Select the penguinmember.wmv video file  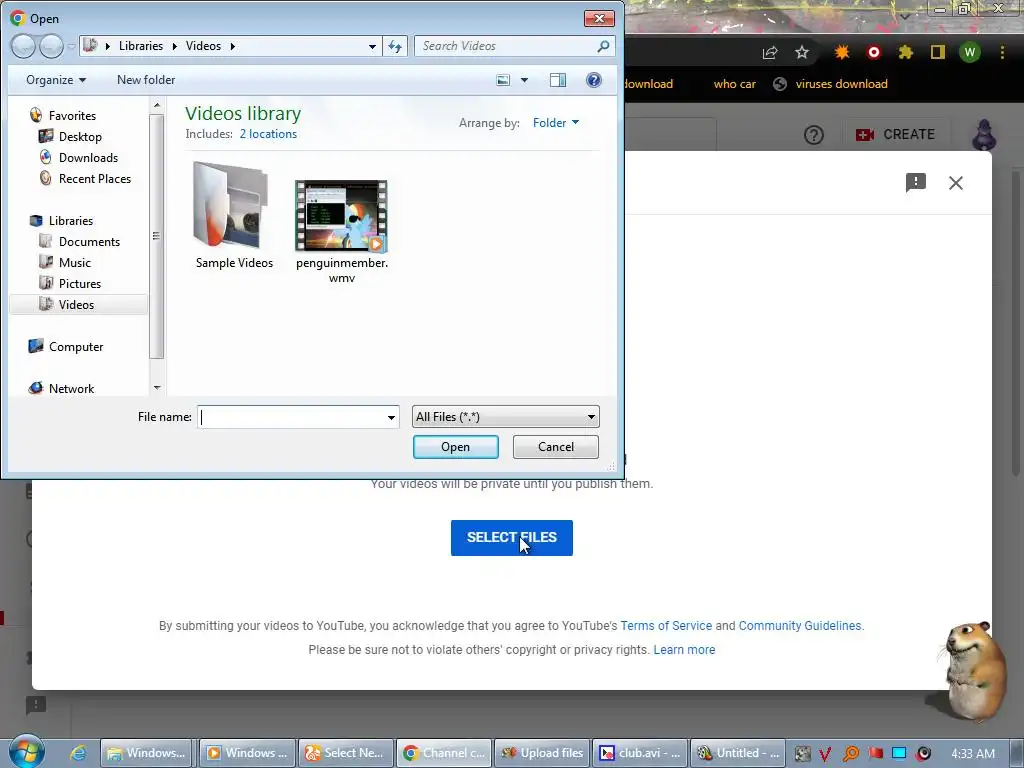(342, 232)
